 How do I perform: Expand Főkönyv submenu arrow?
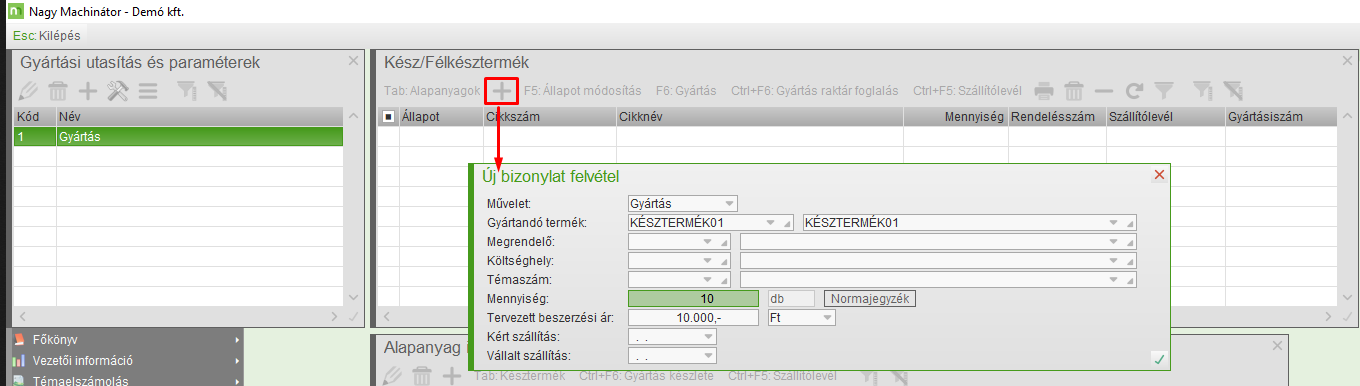(x=237, y=340)
